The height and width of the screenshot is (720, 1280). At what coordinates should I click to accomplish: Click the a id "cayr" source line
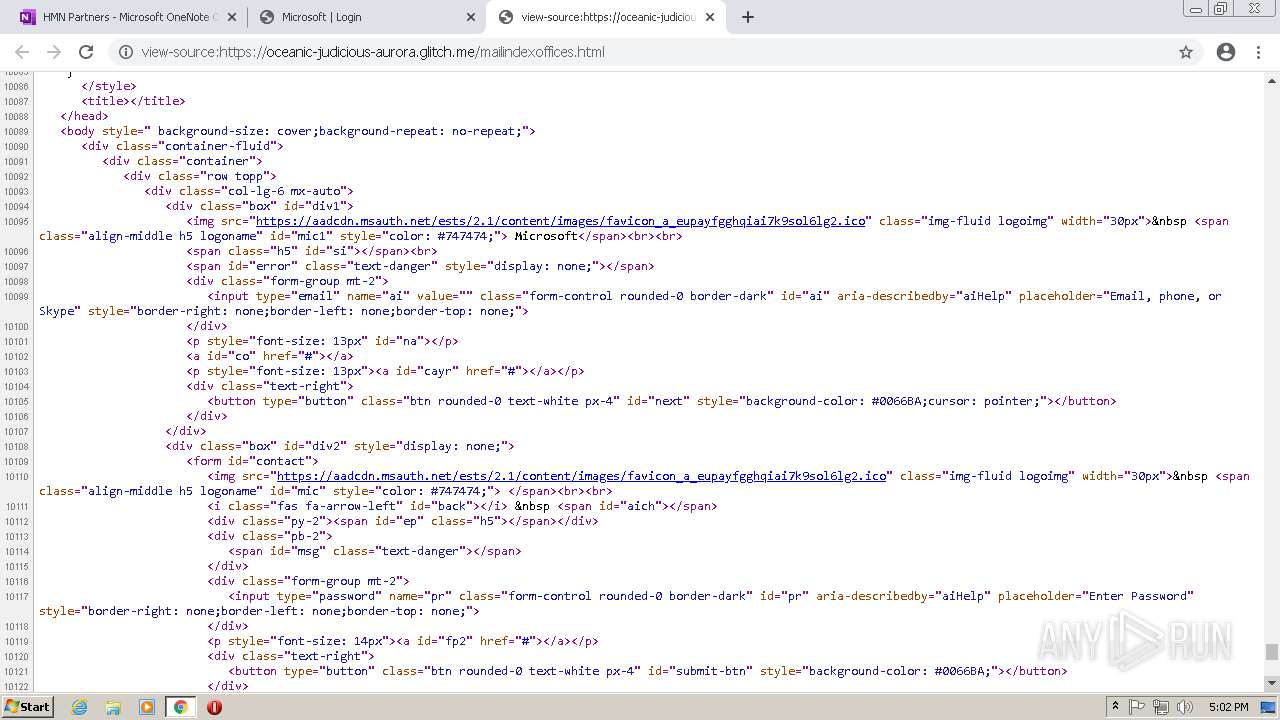coord(385,371)
